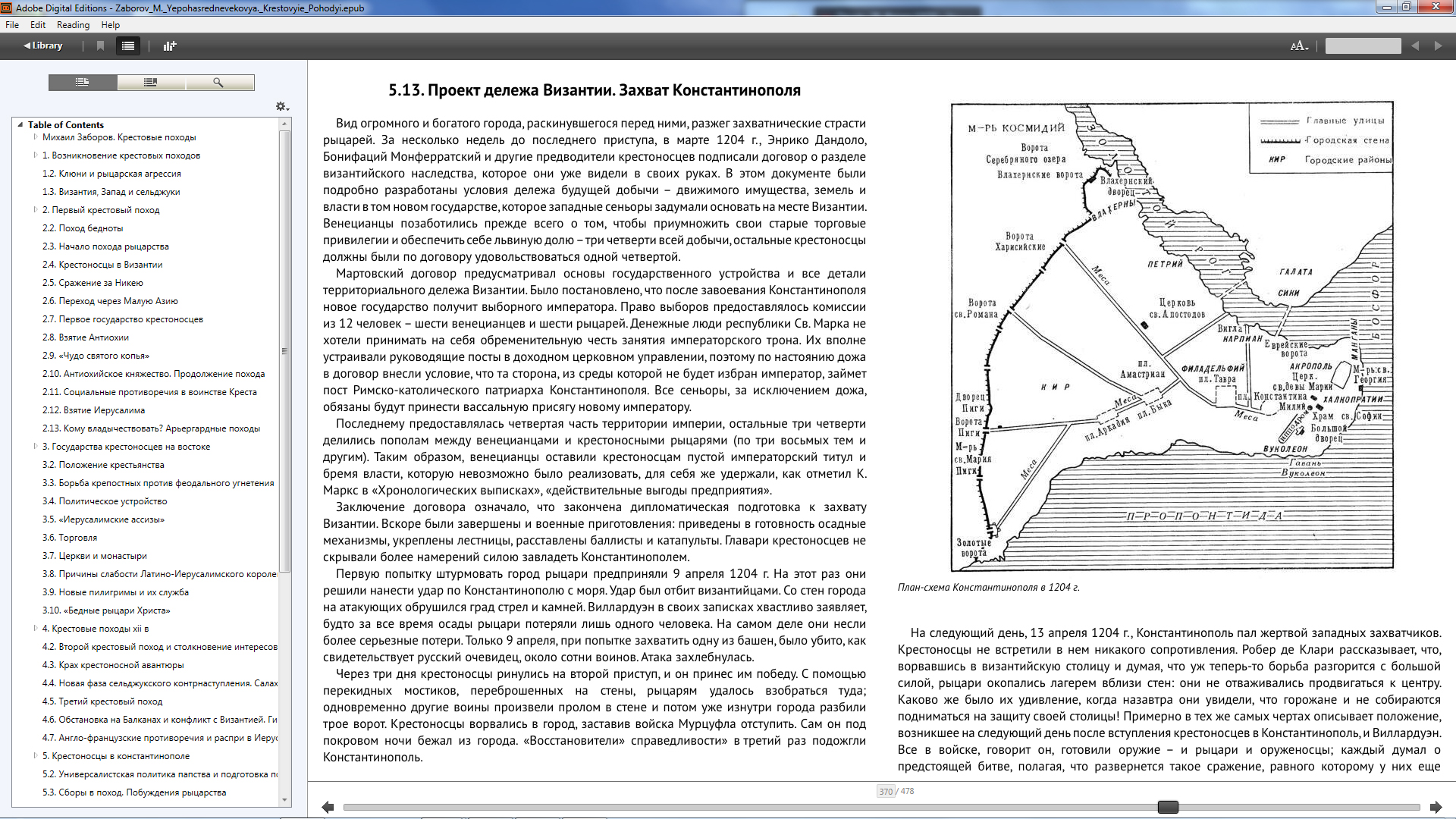Screen dimensions: 1456x819
Task: Minimize the Adobe Digital Editions window
Action: [x=1387, y=7]
